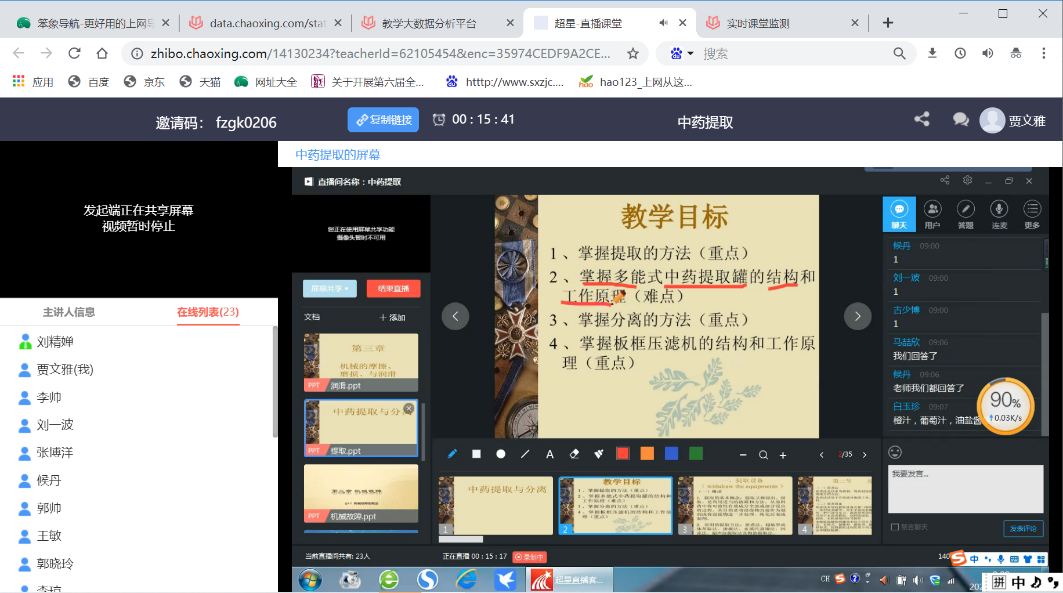This screenshot has height=593, width=1063.
Task: Choose the text 'A' annotation tool
Action: pyautogui.click(x=549, y=454)
